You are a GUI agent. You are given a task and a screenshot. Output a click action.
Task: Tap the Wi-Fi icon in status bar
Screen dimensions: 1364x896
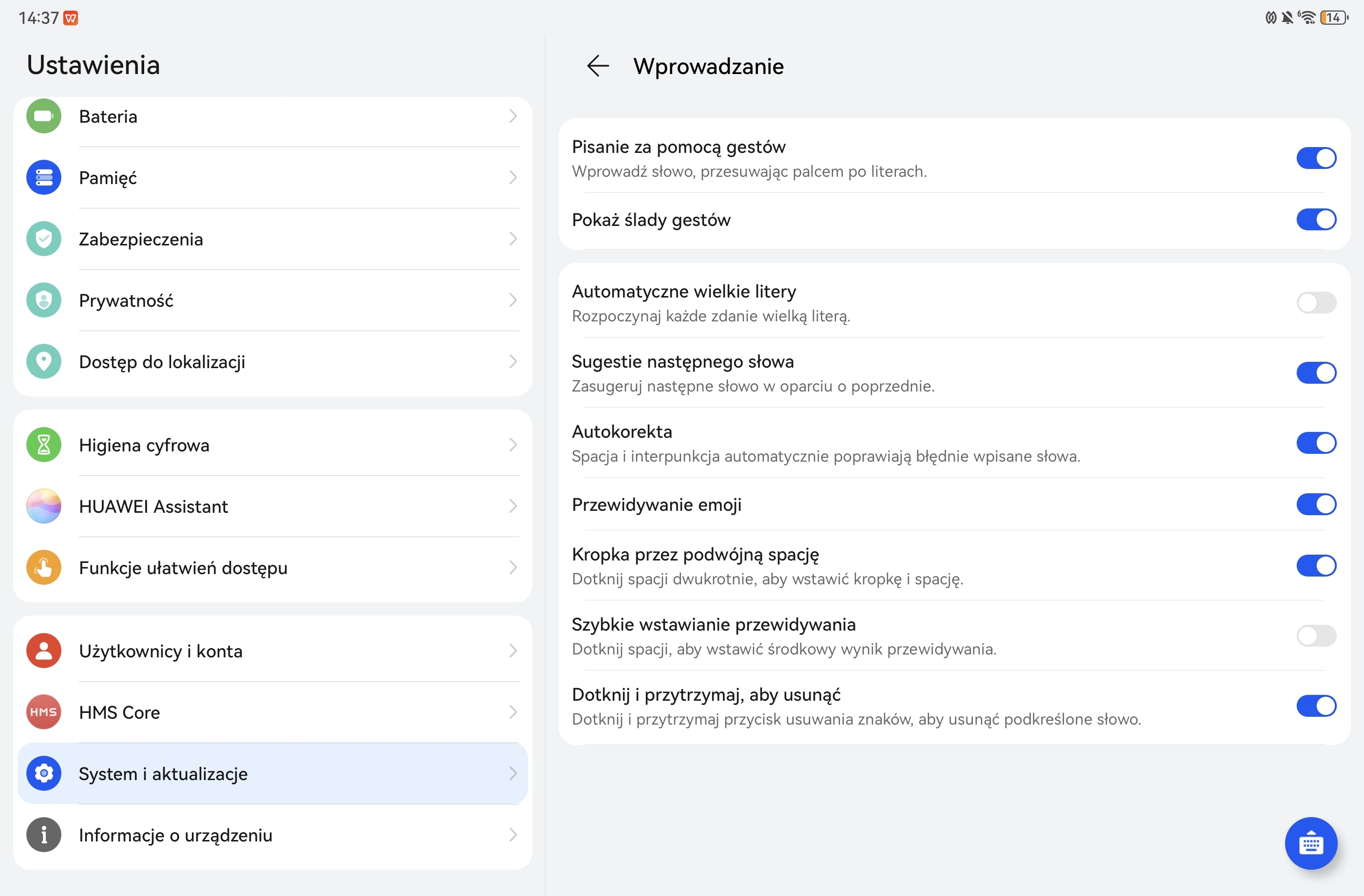click(1307, 18)
